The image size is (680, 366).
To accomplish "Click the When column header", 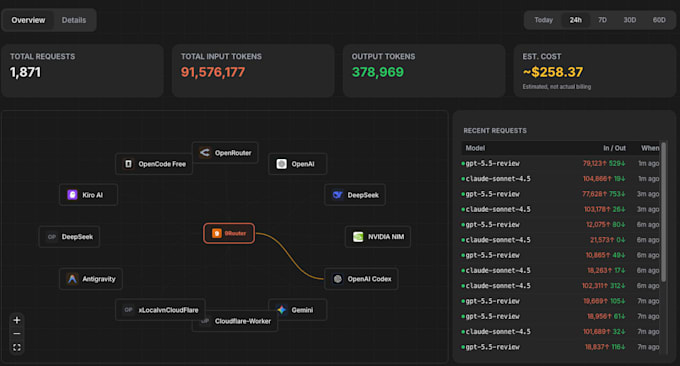I will pos(650,148).
